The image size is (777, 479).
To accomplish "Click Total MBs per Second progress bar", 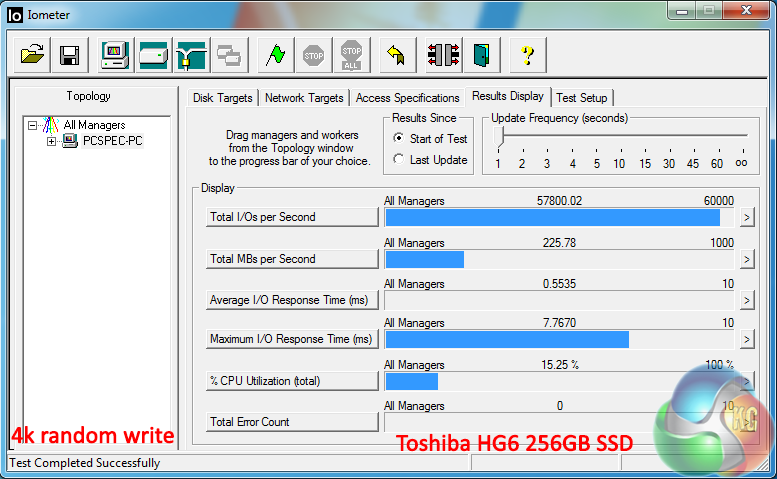I will [x=559, y=259].
